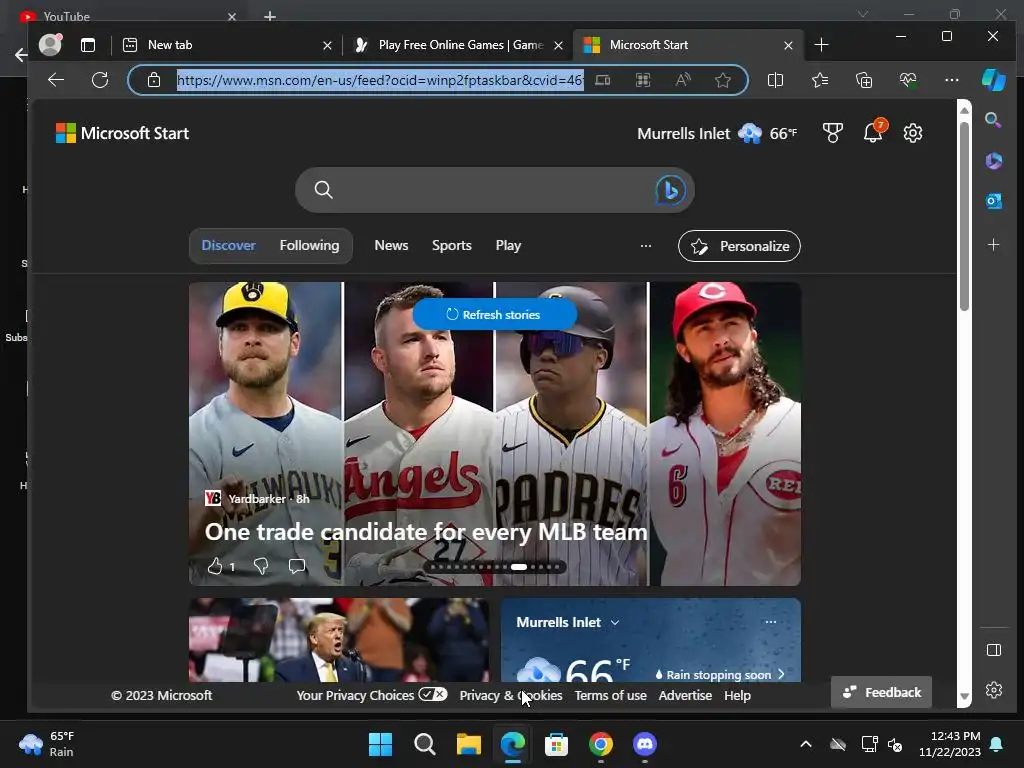1024x768 pixels.
Task: Expand more feed categories ellipsis
Action: click(646, 246)
